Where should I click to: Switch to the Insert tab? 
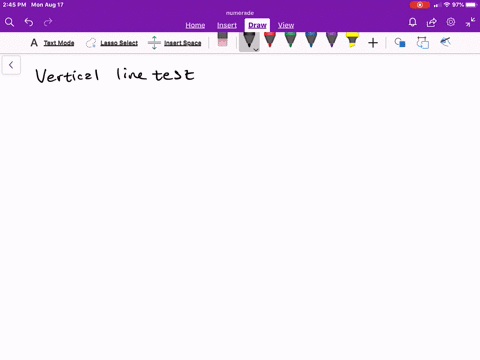tap(227, 25)
